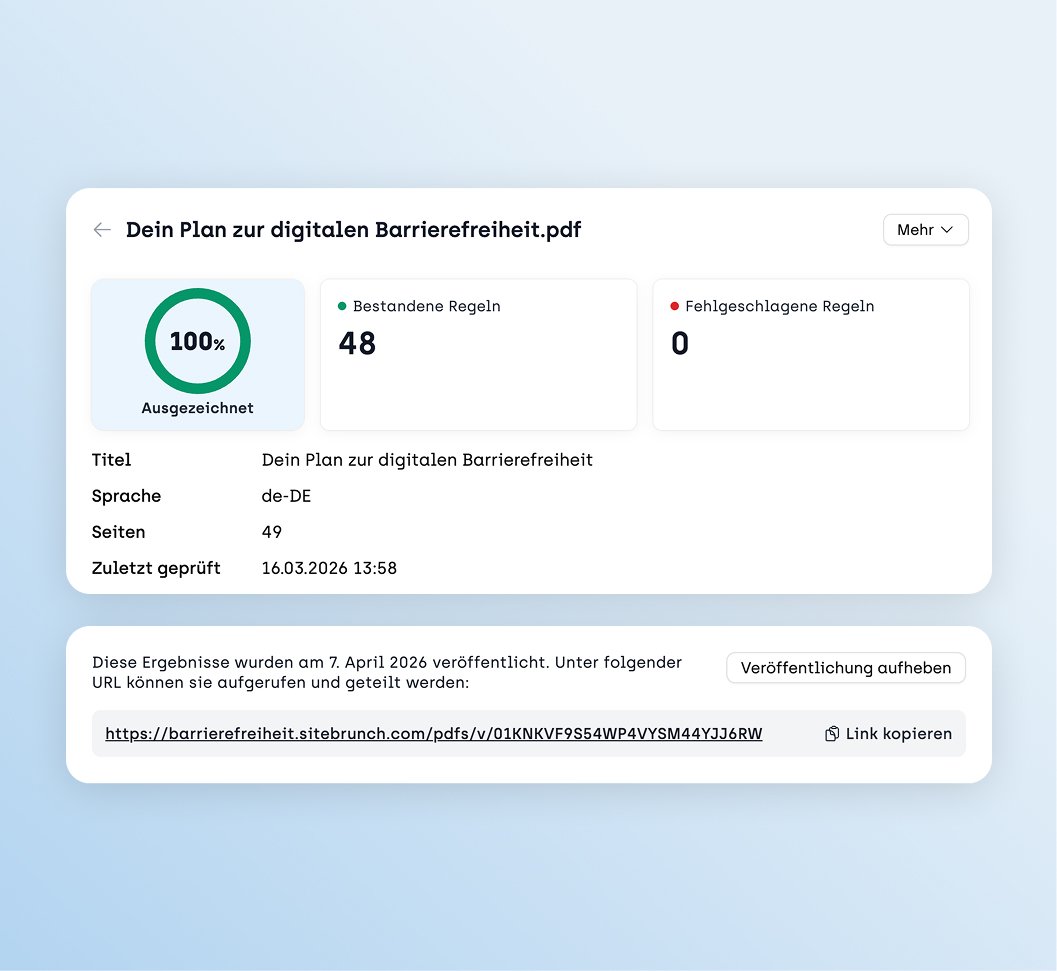Select the highlighted score card
This screenshot has width=1057, height=971.
coord(197,354)
